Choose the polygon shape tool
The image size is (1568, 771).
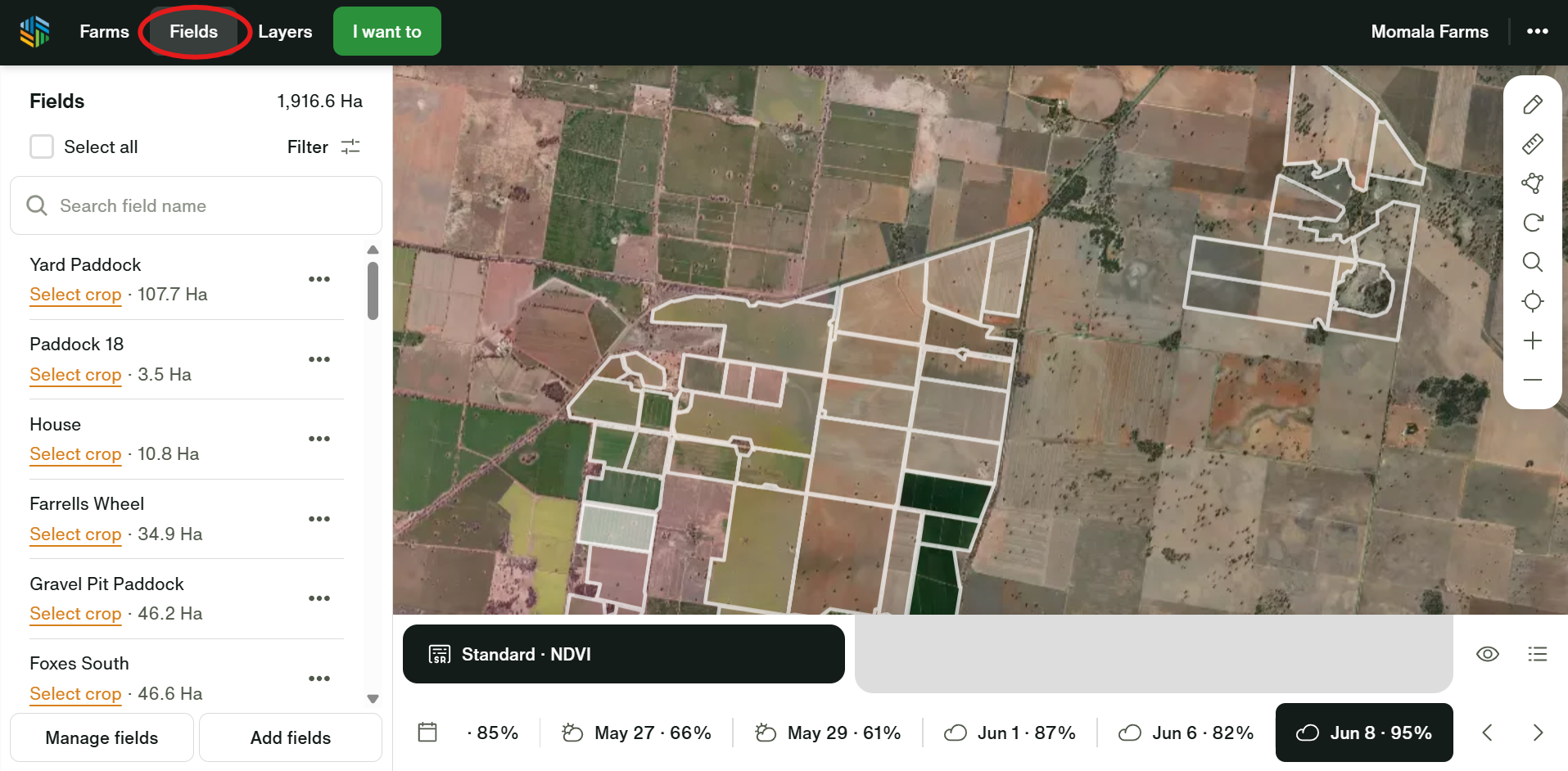point(1532,183)
